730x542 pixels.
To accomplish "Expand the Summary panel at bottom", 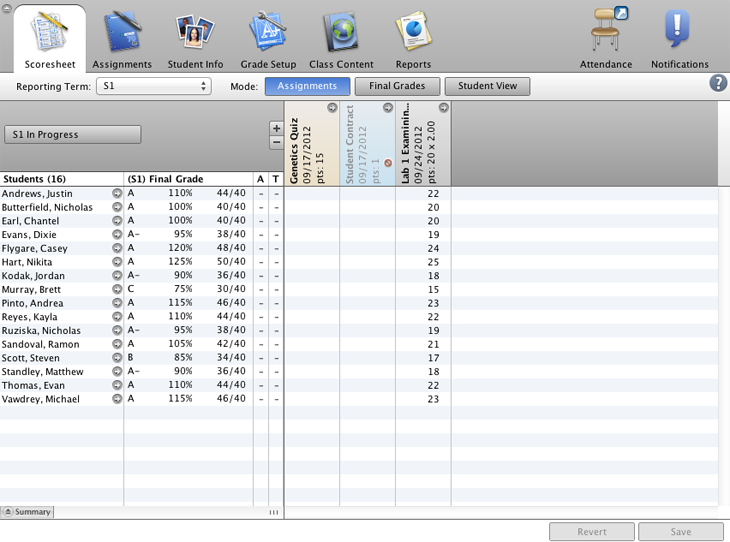I will (27, 512).
